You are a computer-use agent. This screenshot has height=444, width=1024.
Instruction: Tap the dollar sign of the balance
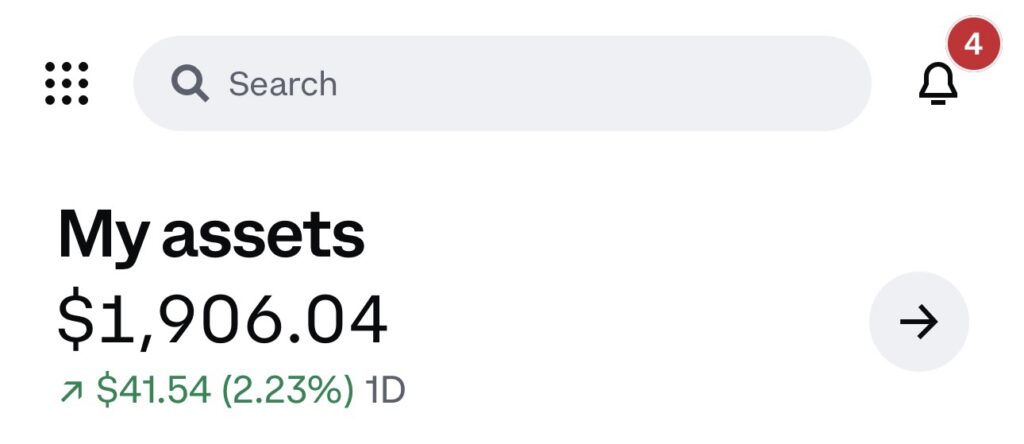click(x=71, y=320)
